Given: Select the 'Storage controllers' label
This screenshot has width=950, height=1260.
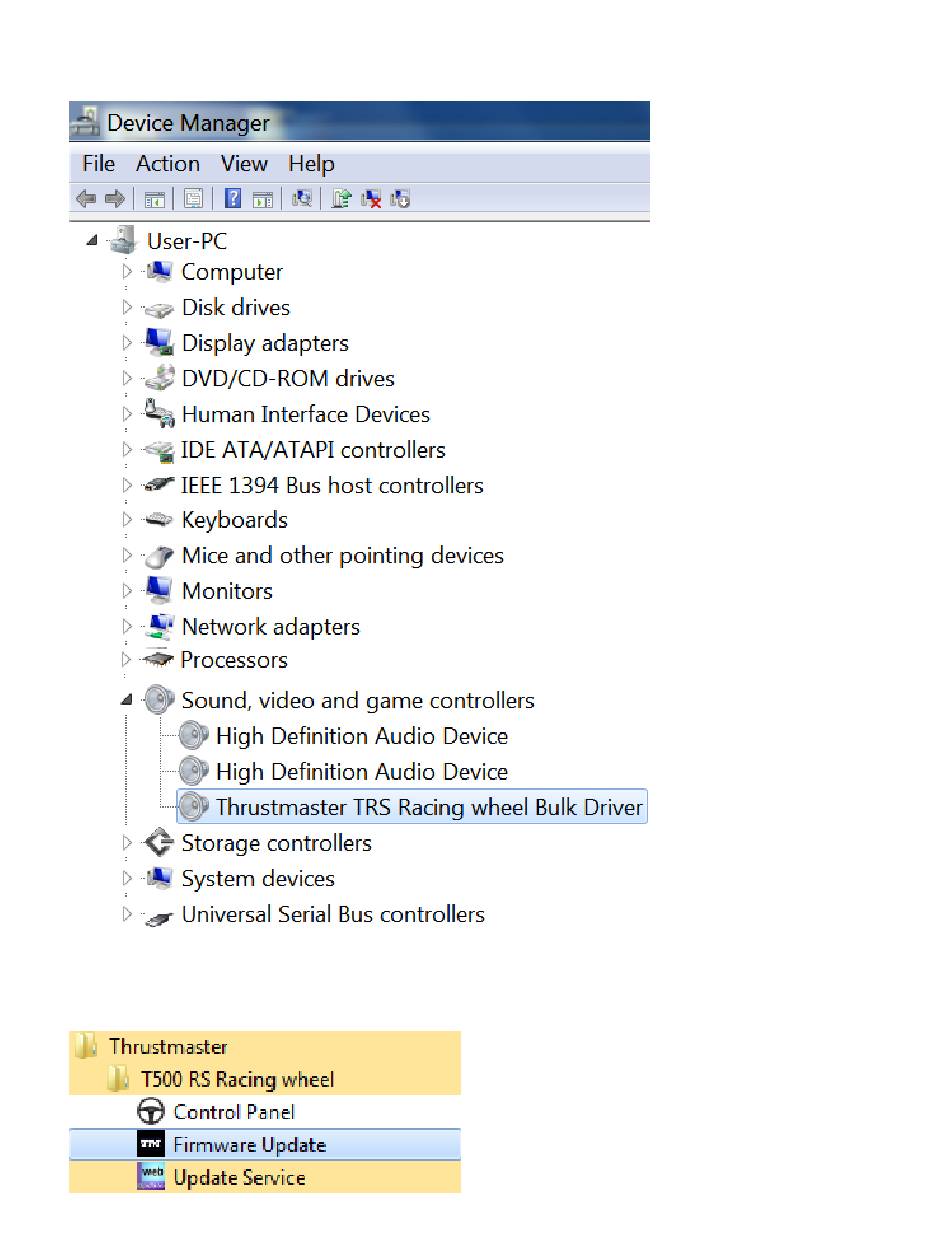Looking at the screenshot, I should coord(277,843).
